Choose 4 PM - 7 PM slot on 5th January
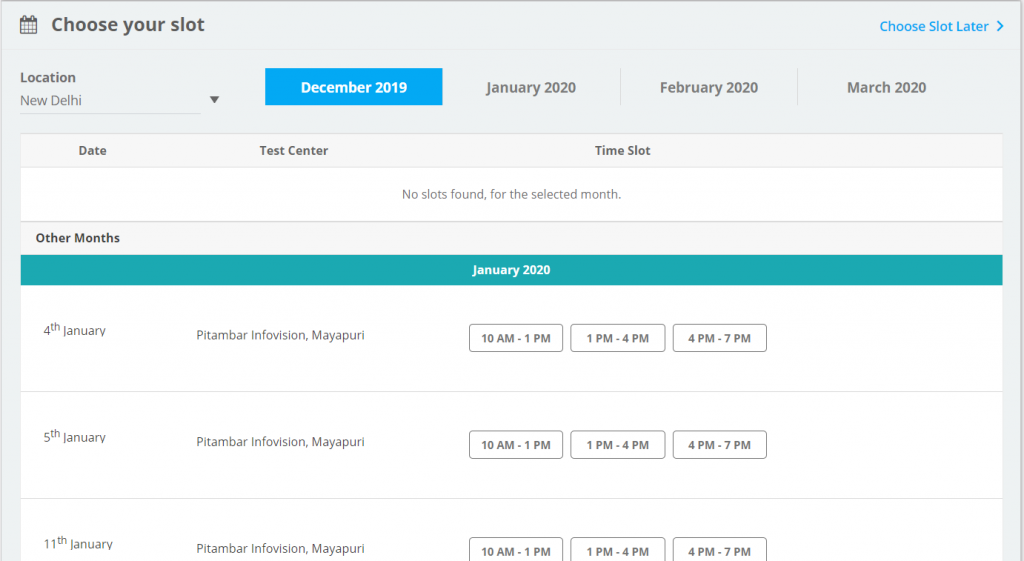The height and width of the screenshot is (561, 1024). [720, 445]
